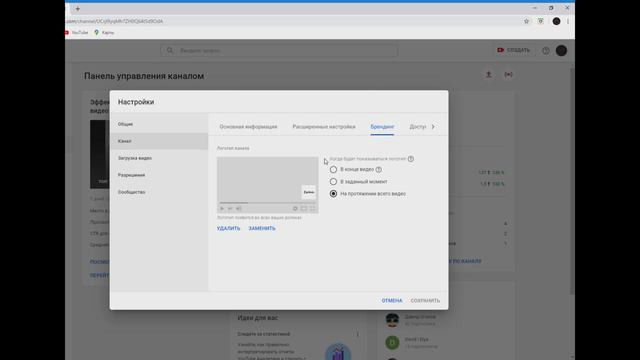The height and width of the screenshot is (360, 640).
Task: Click the 'ЗАМЕНИТЬ' logo button
Action: pos(262,229)
